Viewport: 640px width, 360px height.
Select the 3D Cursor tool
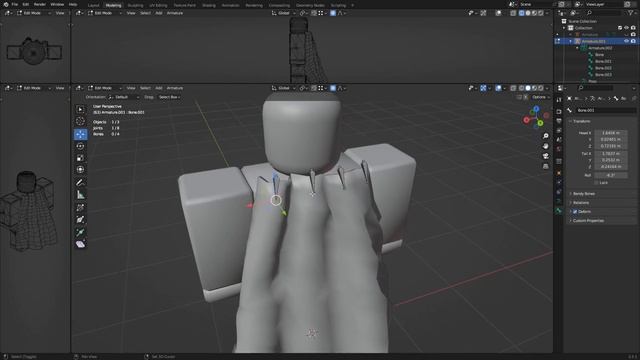pos(80,121)
